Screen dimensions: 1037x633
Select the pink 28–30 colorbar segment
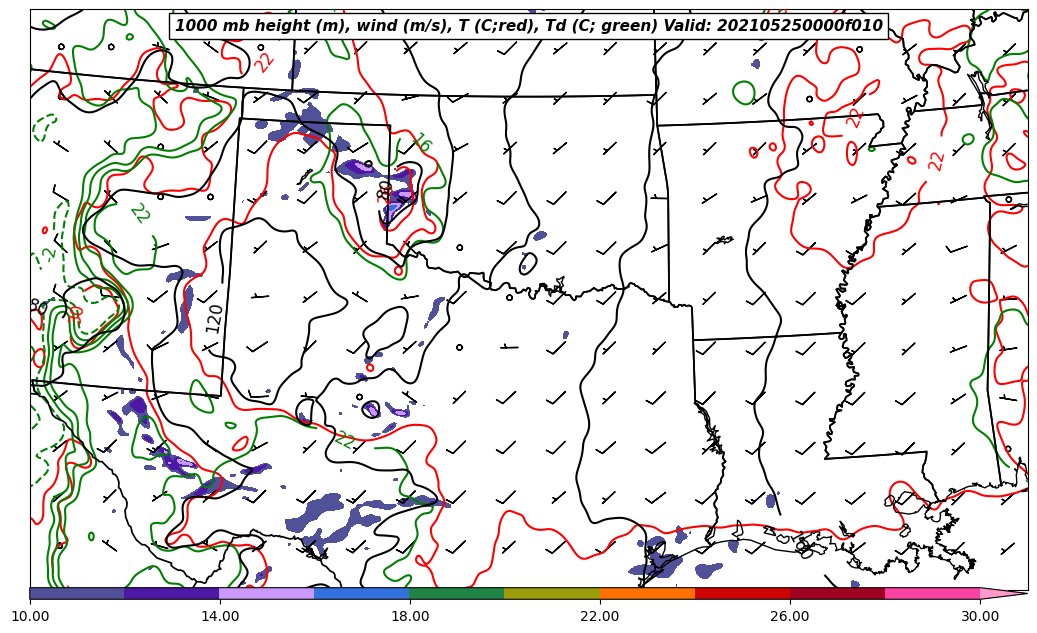click(x=933, y=593)
